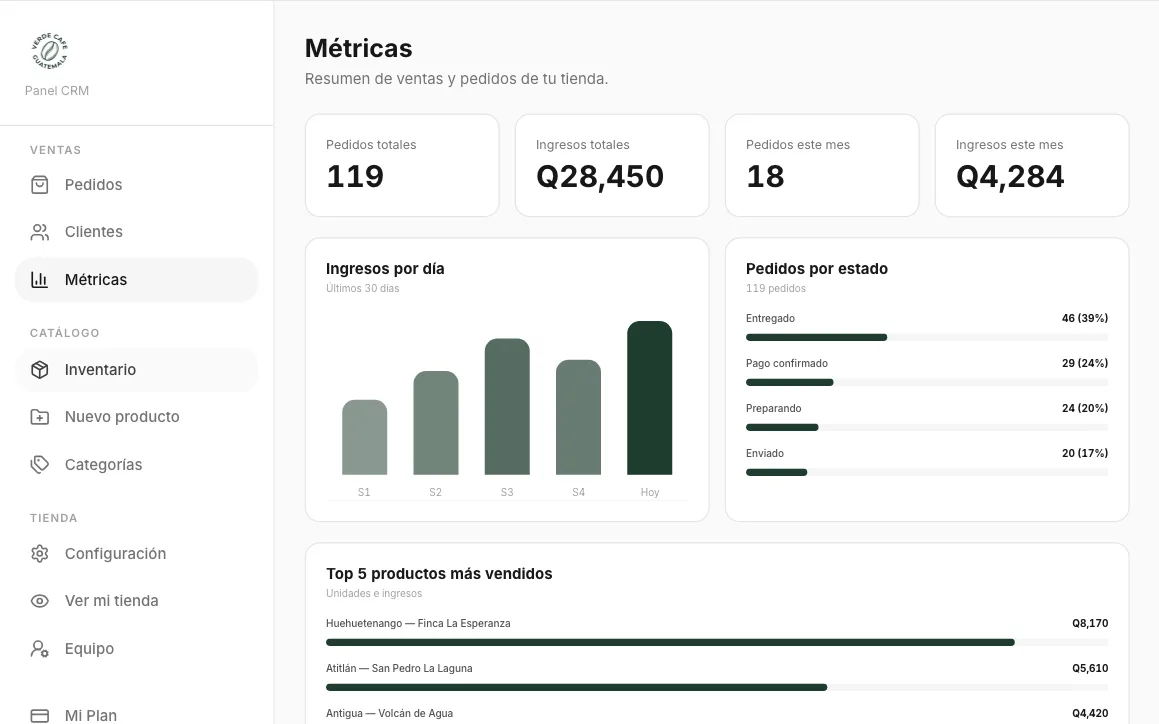
Task: Click the Mi Plan credit card icon
Action: pyautogui.click(x=40, y=715)
